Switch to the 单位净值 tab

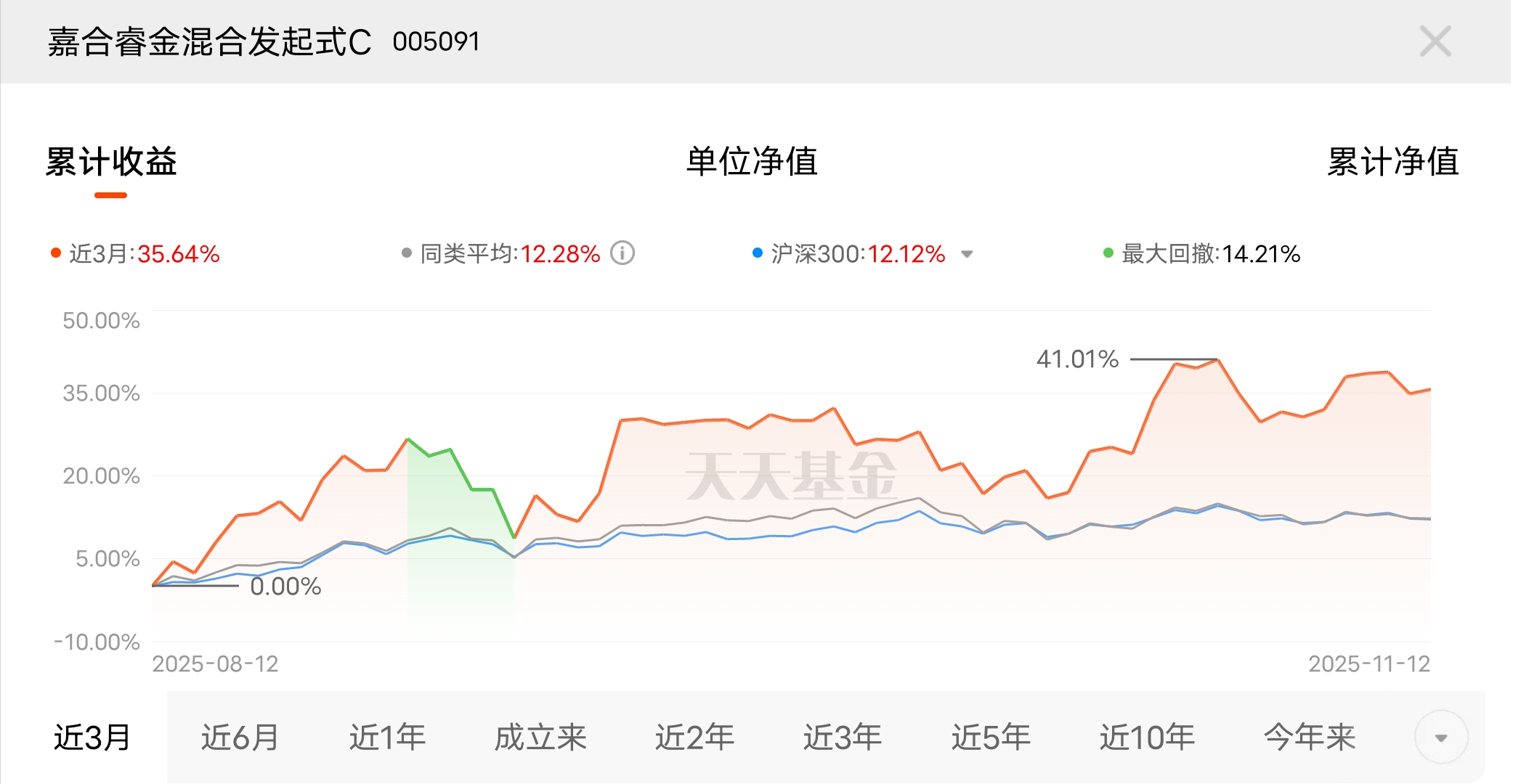pos(753,161)
